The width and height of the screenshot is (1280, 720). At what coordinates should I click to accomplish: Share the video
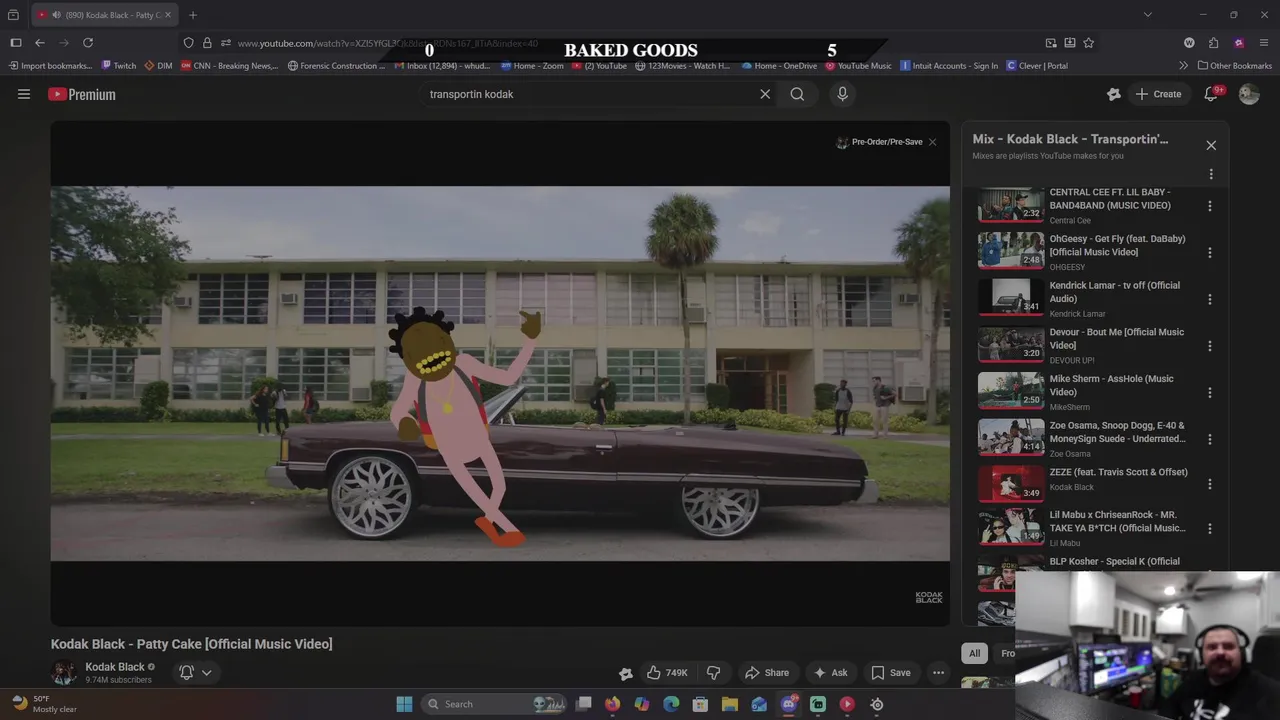767,673
